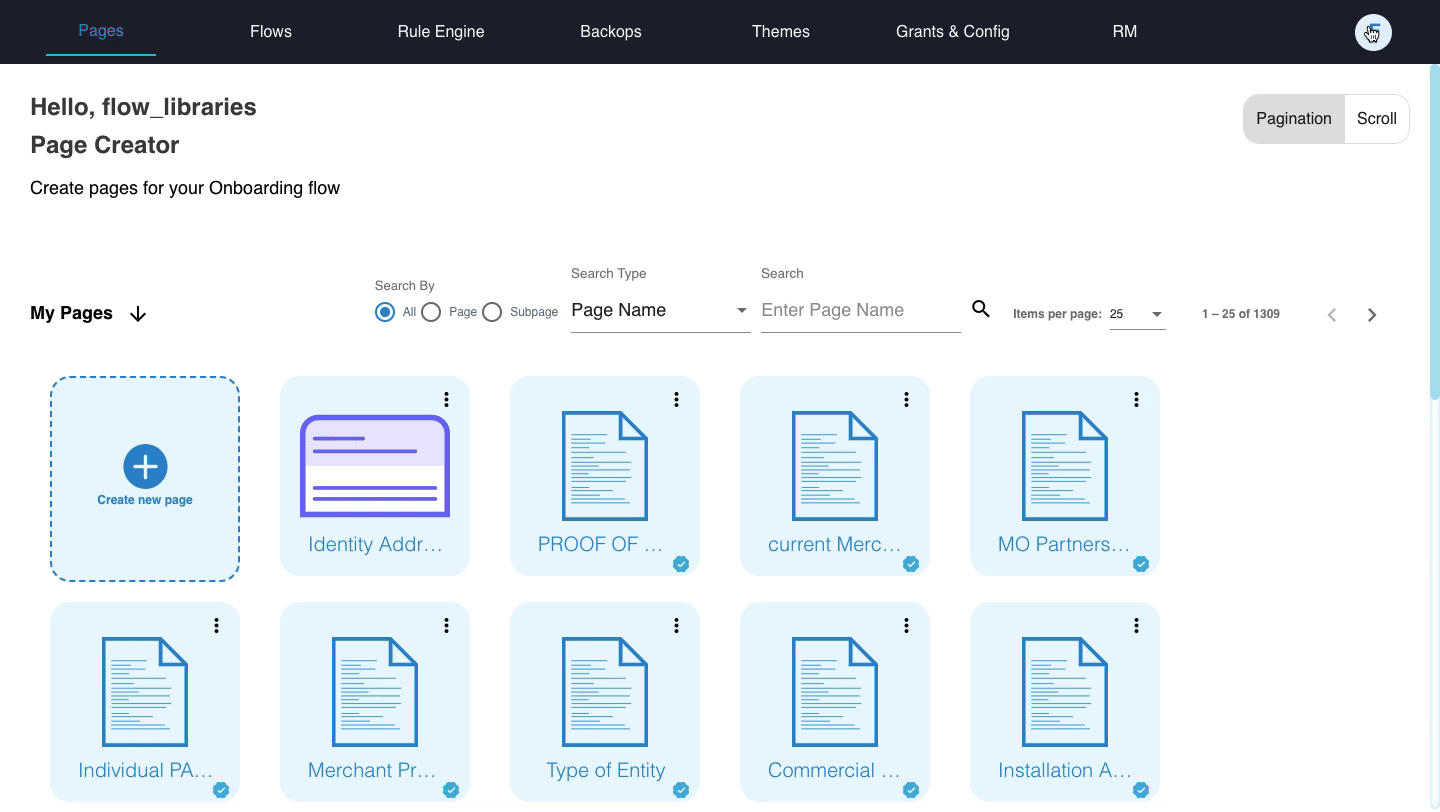Image resolution: width=1440 pixels, height=812 pixels.
Task: Go to next page with right chevron
Action: [x=1371, y=314]
